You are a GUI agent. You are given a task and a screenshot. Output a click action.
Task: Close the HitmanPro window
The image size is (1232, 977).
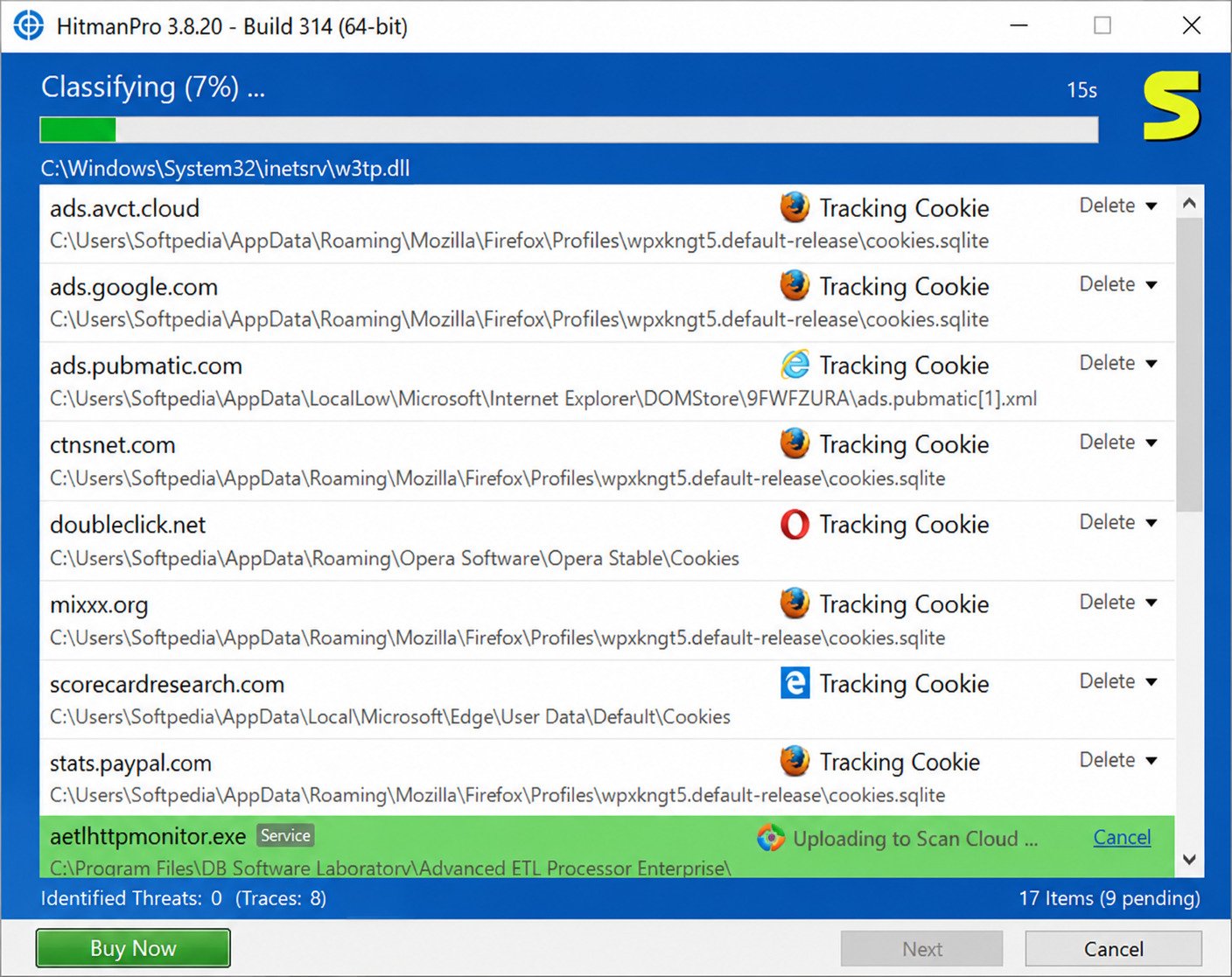tap(1191, 25)
